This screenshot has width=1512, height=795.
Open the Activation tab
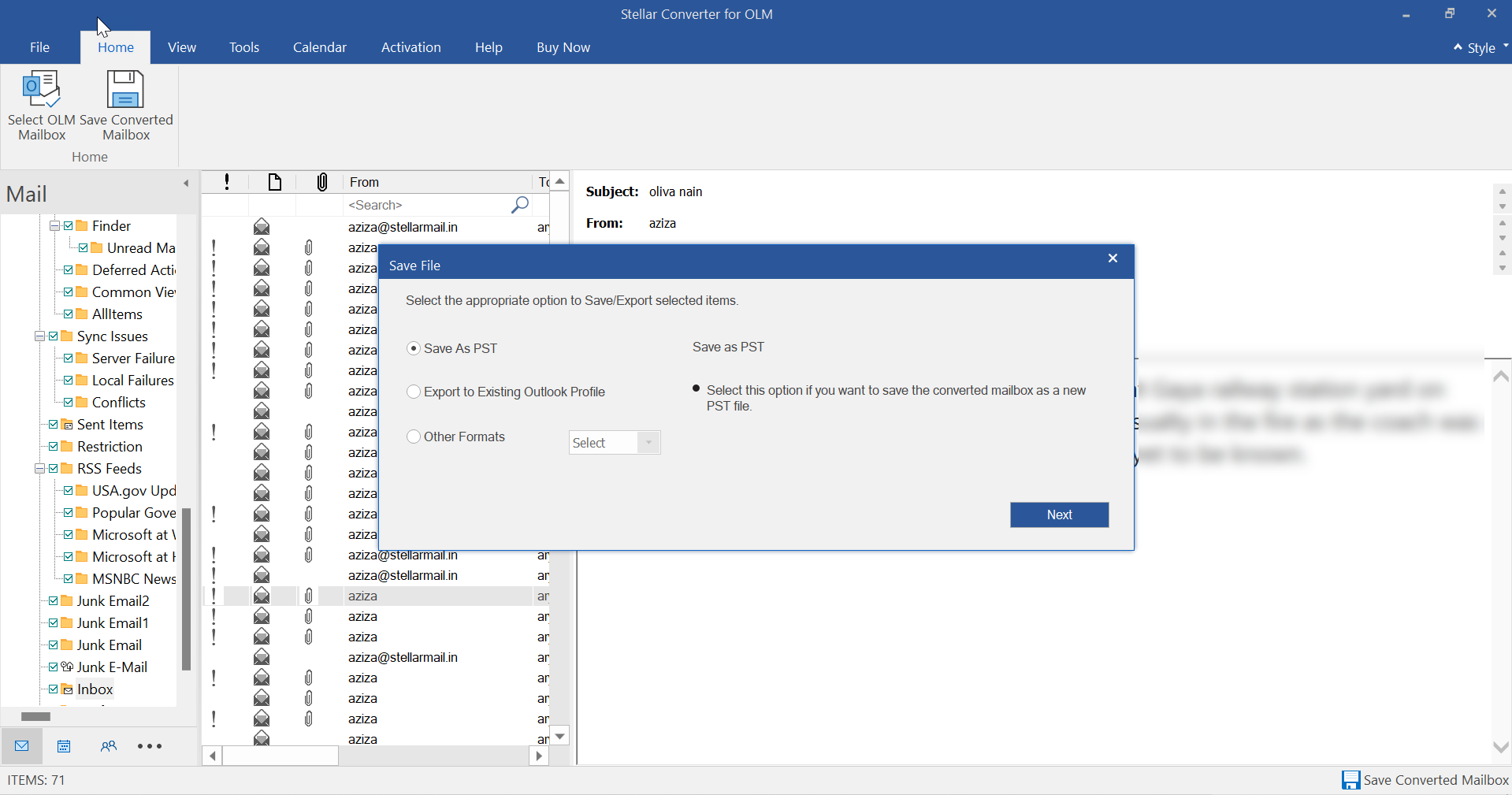411,47
